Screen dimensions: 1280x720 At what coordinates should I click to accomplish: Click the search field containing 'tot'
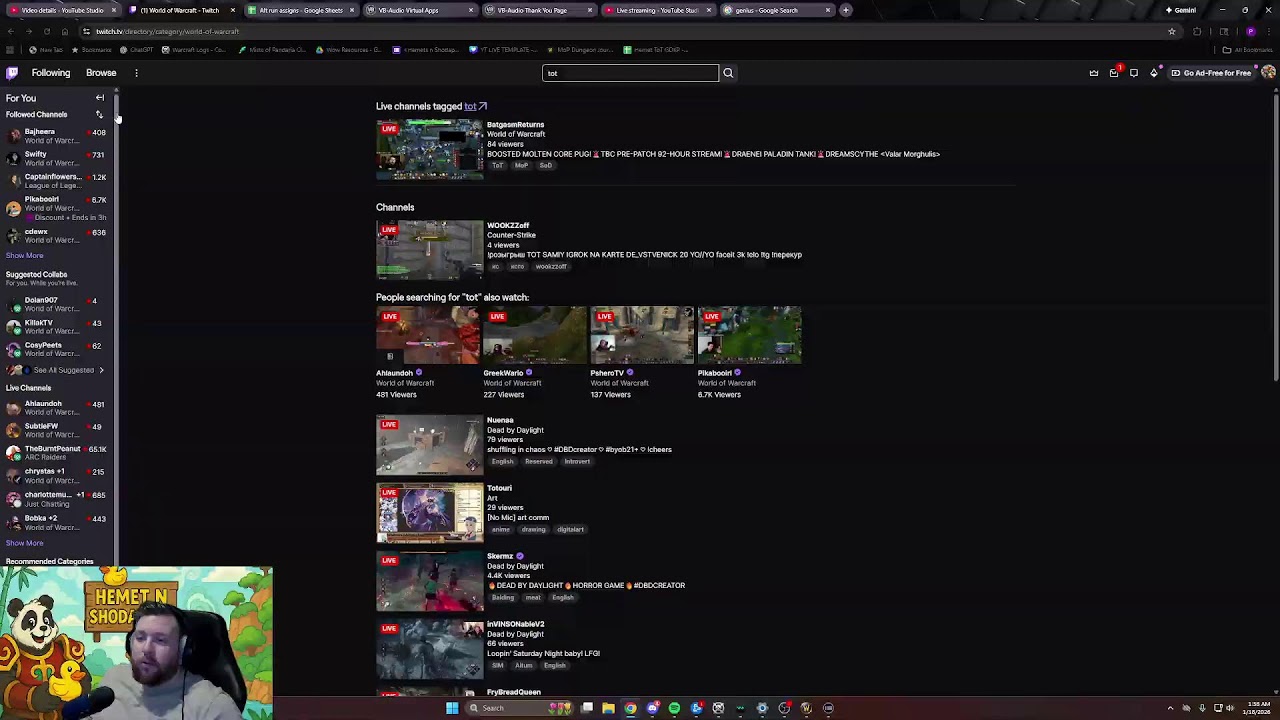(x=630, y=73)
